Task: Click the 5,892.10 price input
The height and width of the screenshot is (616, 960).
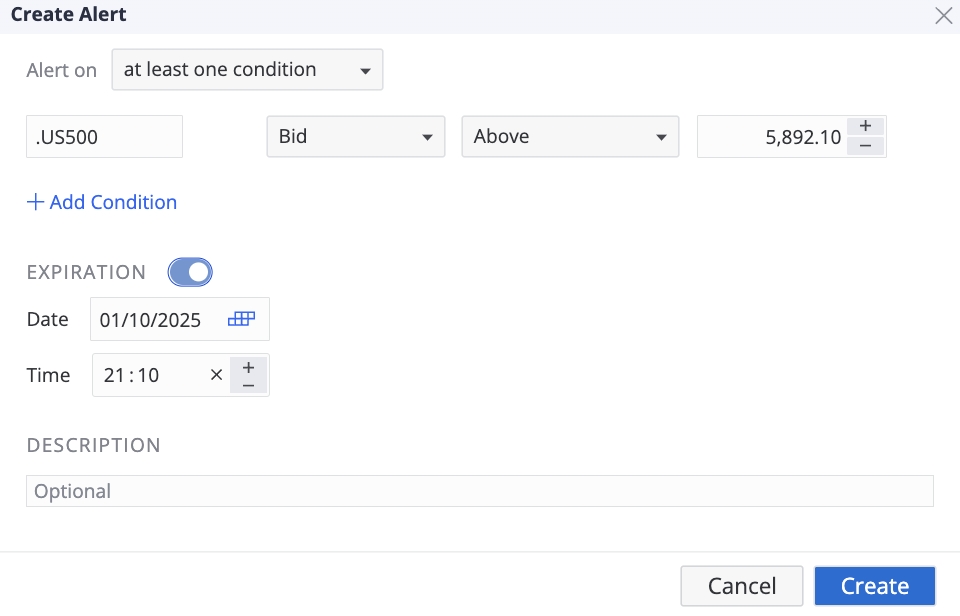Action: point(771,138)
